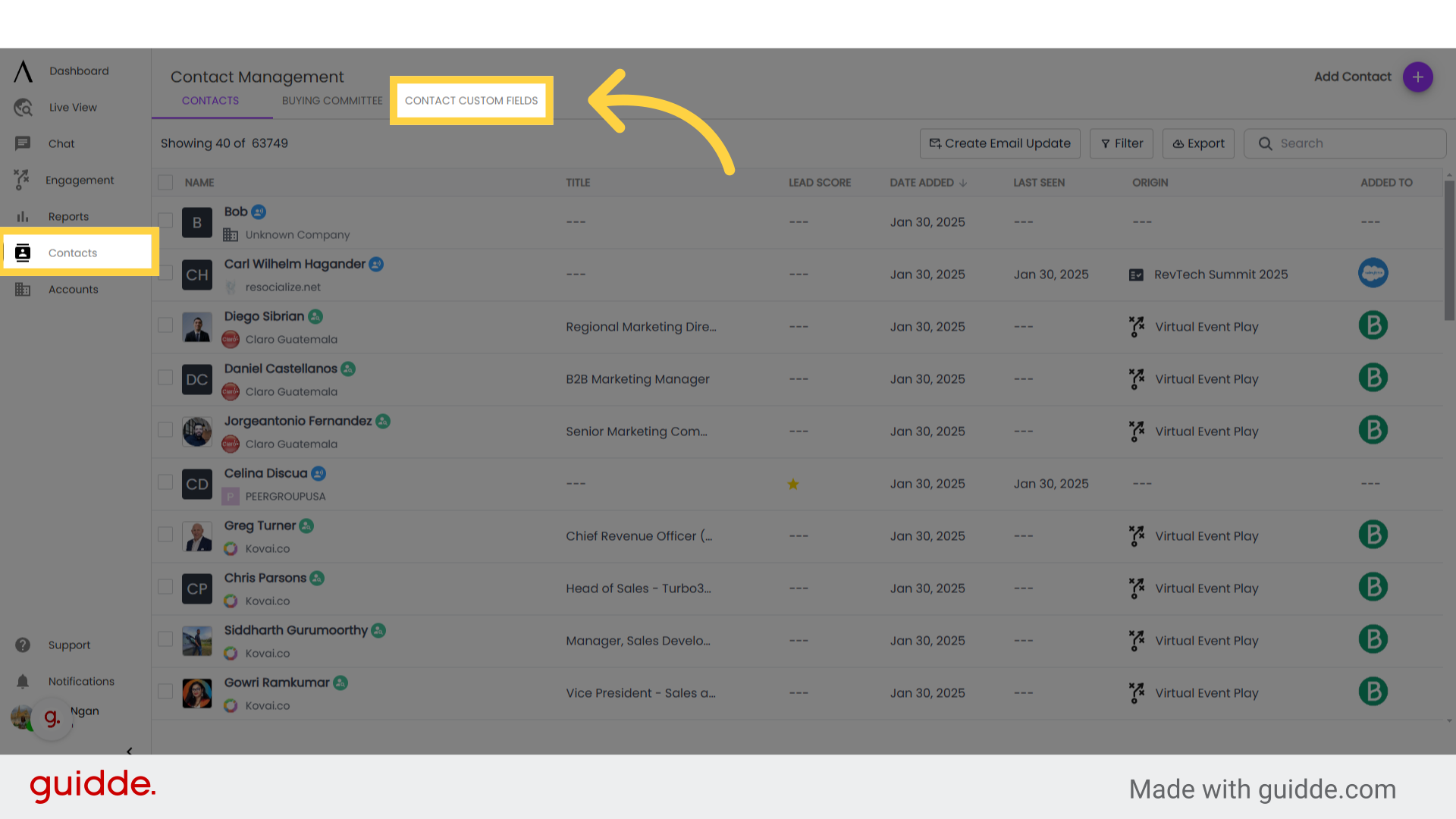Open the Live View icon in sidebar

click(x=23, y=108)
